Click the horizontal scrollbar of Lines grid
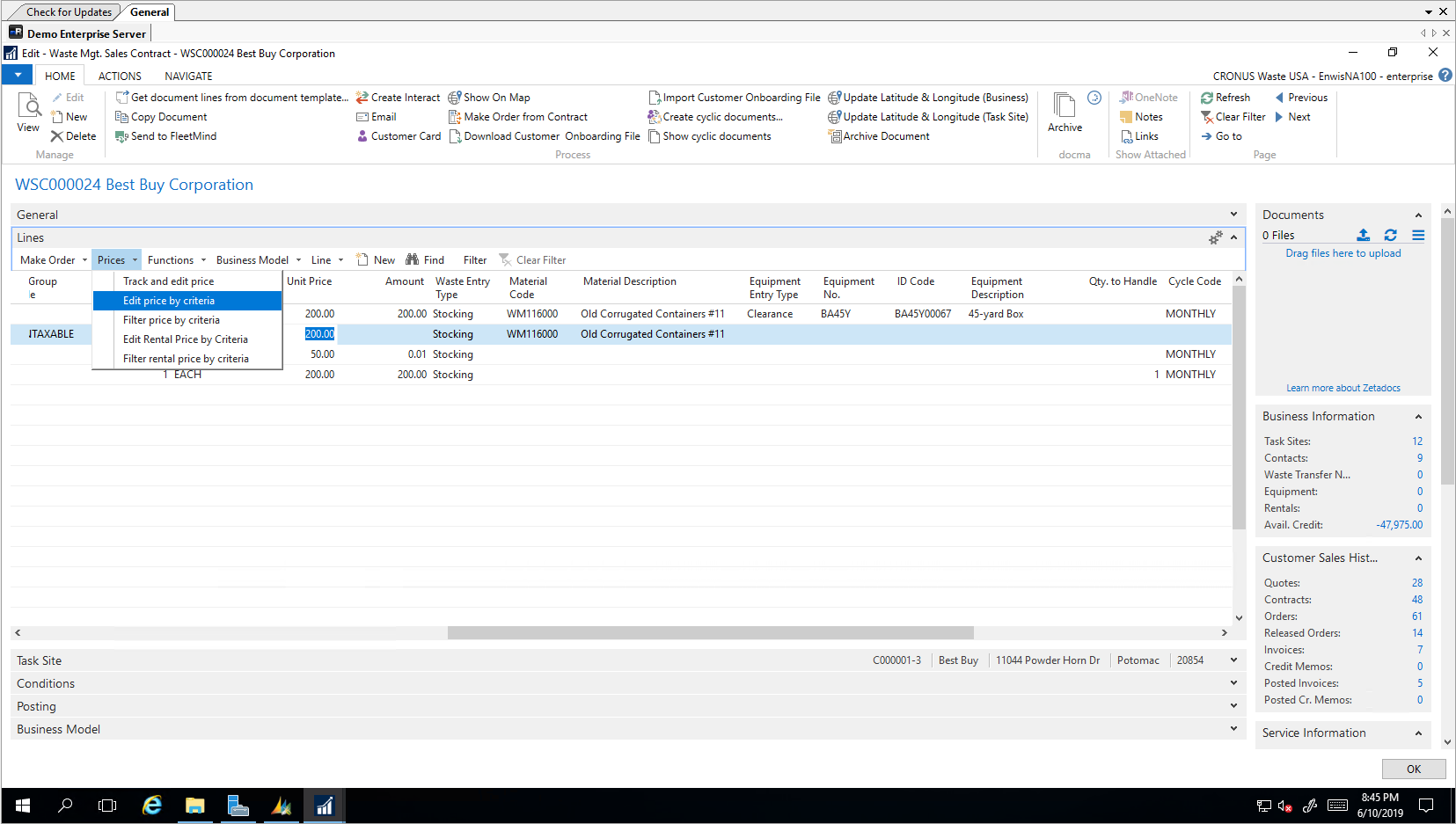 710,633
